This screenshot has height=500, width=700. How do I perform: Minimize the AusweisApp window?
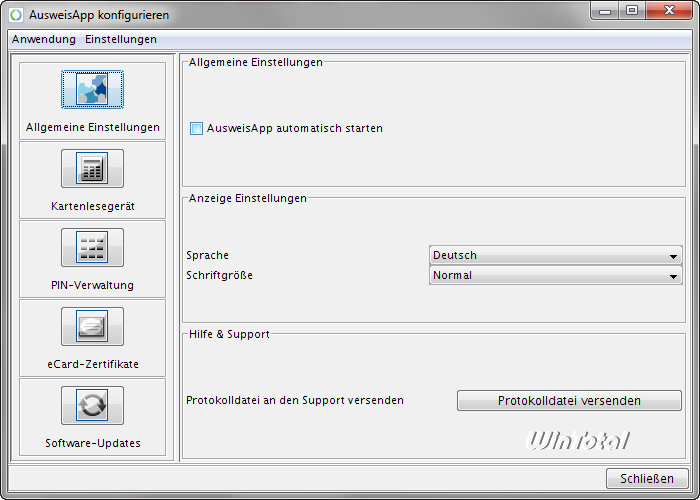[x=605, y=11]
